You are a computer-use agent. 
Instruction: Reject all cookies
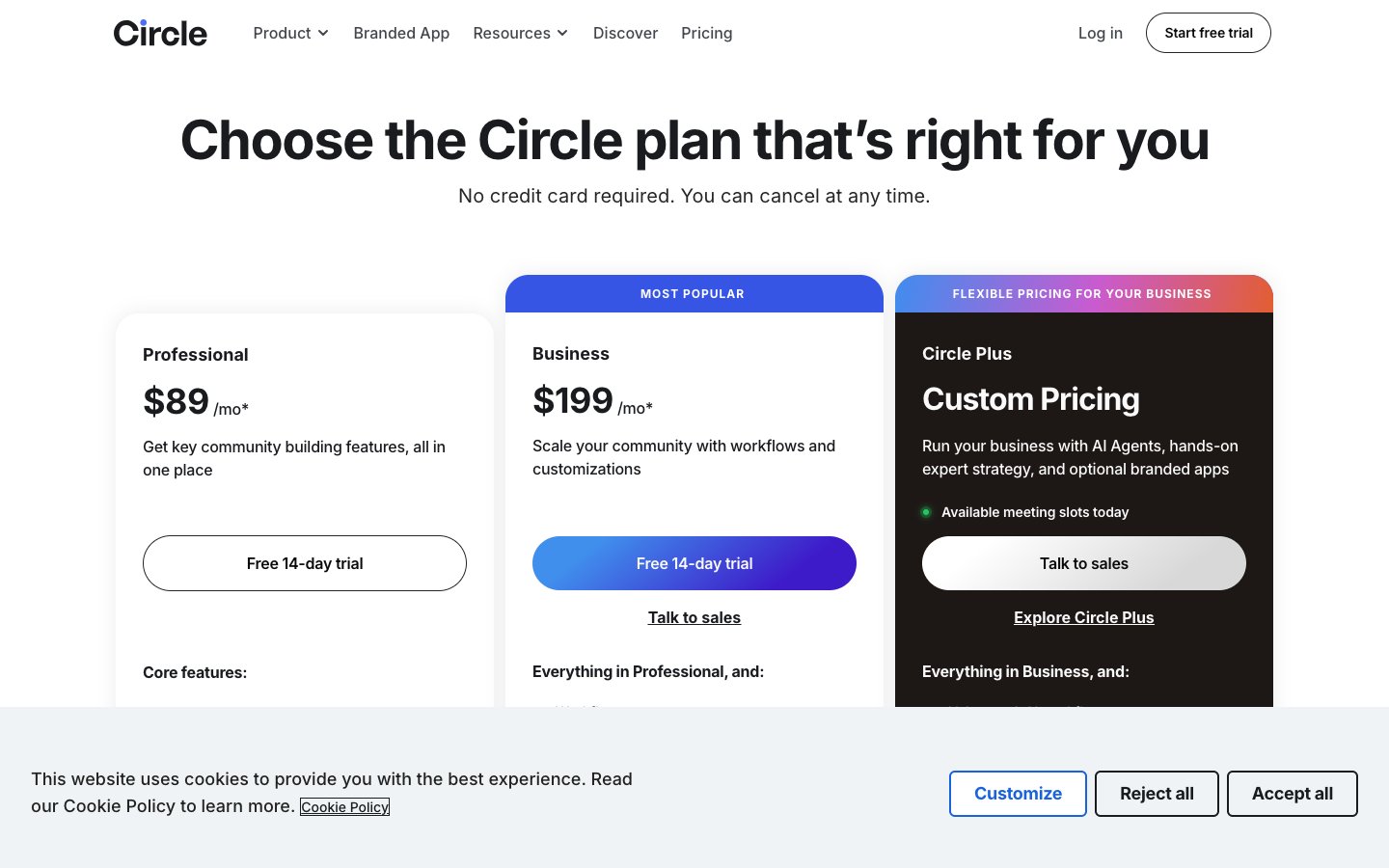[x=1157, y=794]
